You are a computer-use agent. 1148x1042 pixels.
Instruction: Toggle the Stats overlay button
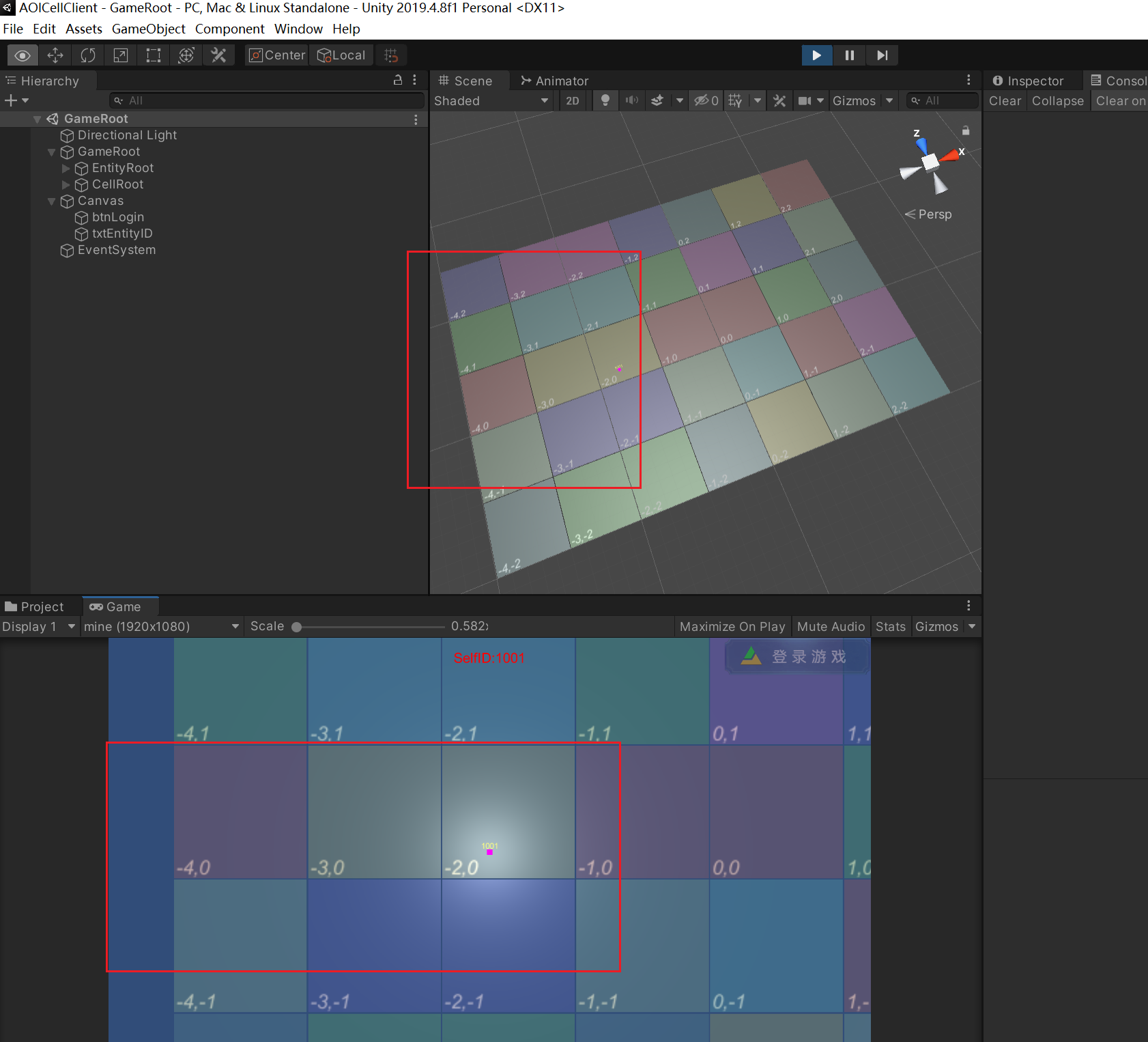pos(891,626)
